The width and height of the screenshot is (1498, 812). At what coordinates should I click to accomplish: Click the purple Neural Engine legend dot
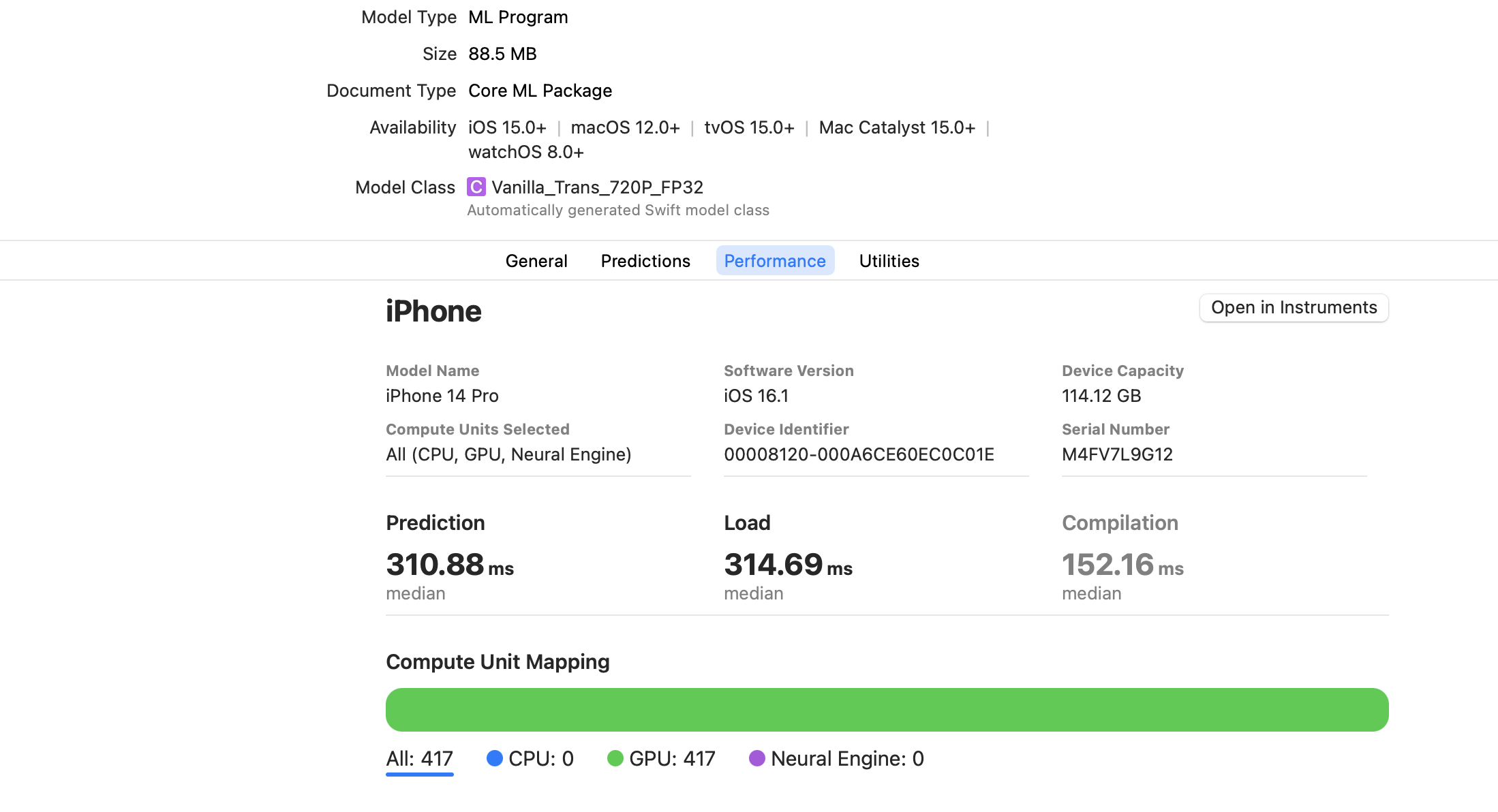coord(756,758)
